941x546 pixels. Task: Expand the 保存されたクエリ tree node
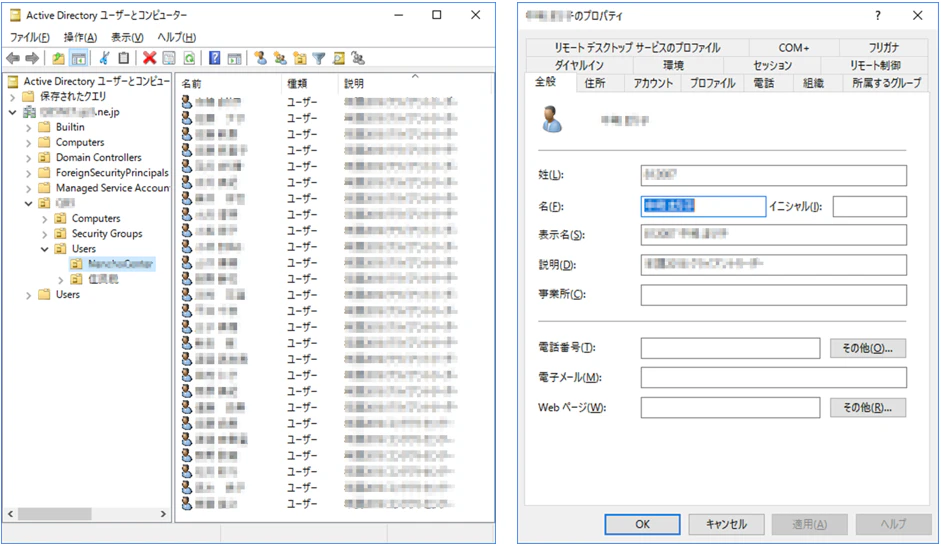coord(13,97)
